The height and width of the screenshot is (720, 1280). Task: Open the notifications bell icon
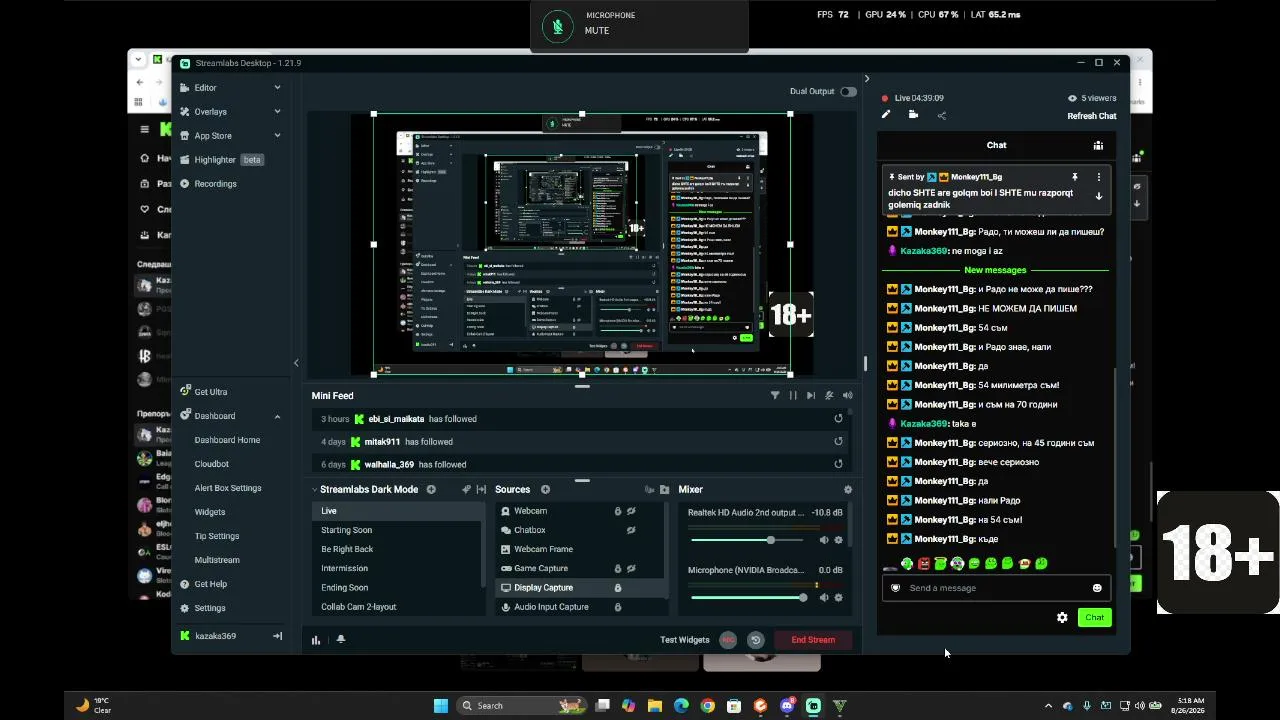coord(341,640)
